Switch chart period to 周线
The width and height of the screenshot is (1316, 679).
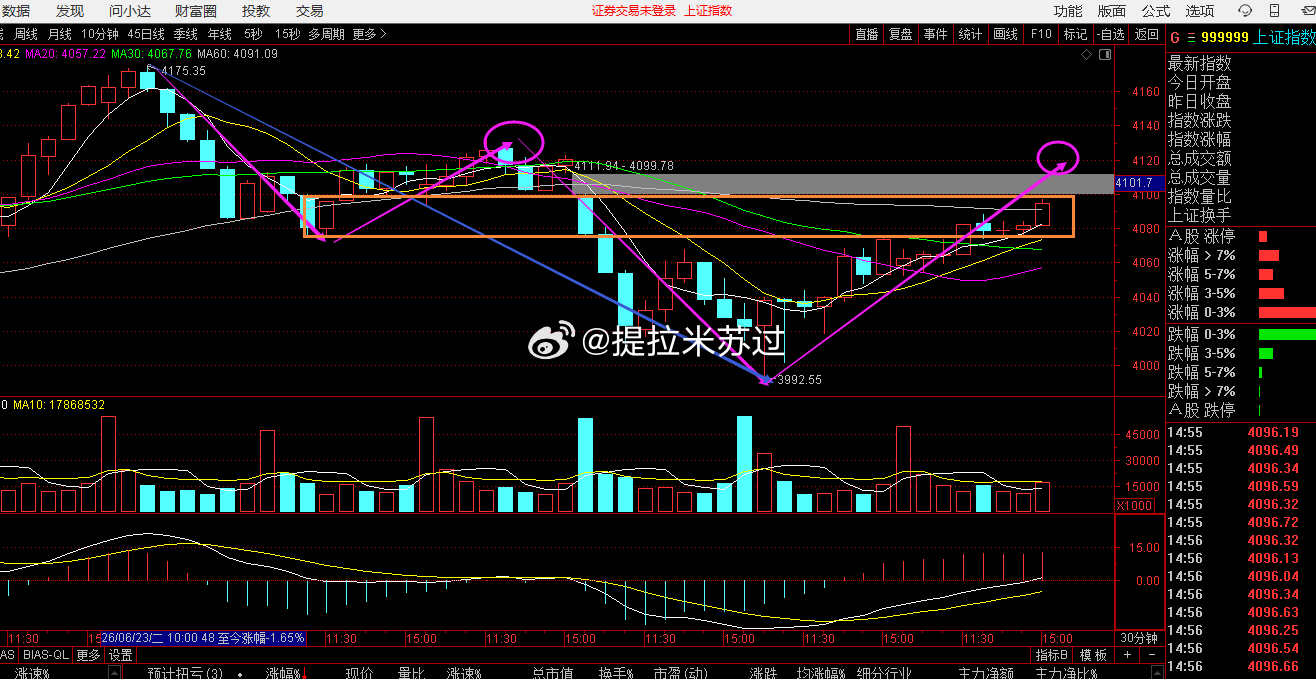point(26,34)
